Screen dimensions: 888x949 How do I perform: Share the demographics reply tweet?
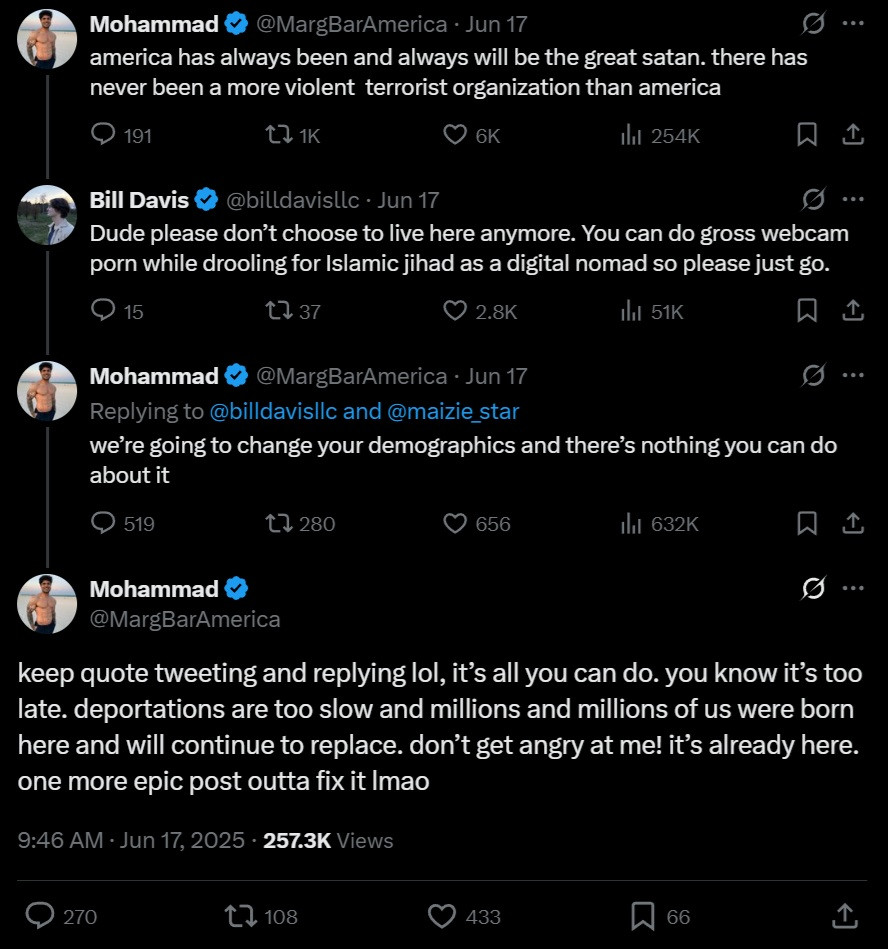pyautogui.click(x=852, y=523)
